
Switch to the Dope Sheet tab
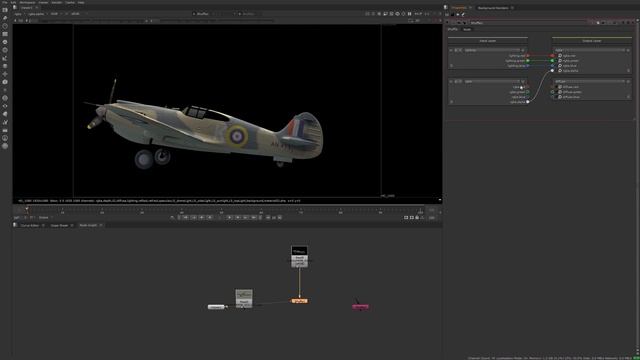[x=60, y=225]
